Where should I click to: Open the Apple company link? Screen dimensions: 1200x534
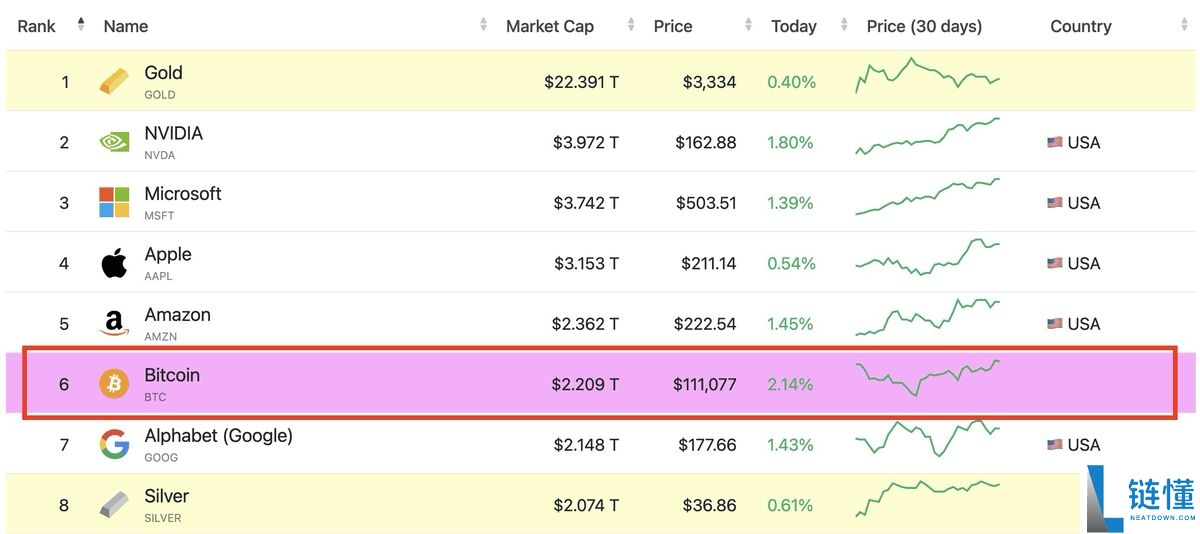coord(168,254)
